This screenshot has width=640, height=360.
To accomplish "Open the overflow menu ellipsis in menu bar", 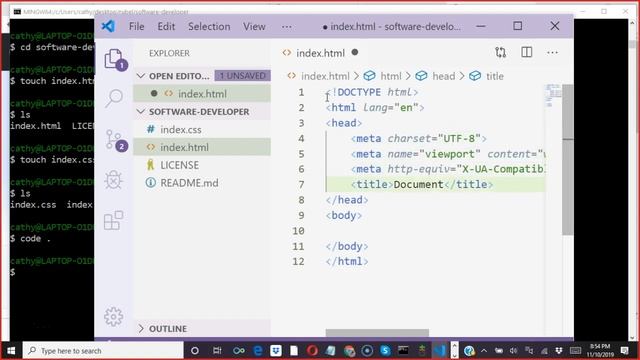I will [x=287, y=27].
